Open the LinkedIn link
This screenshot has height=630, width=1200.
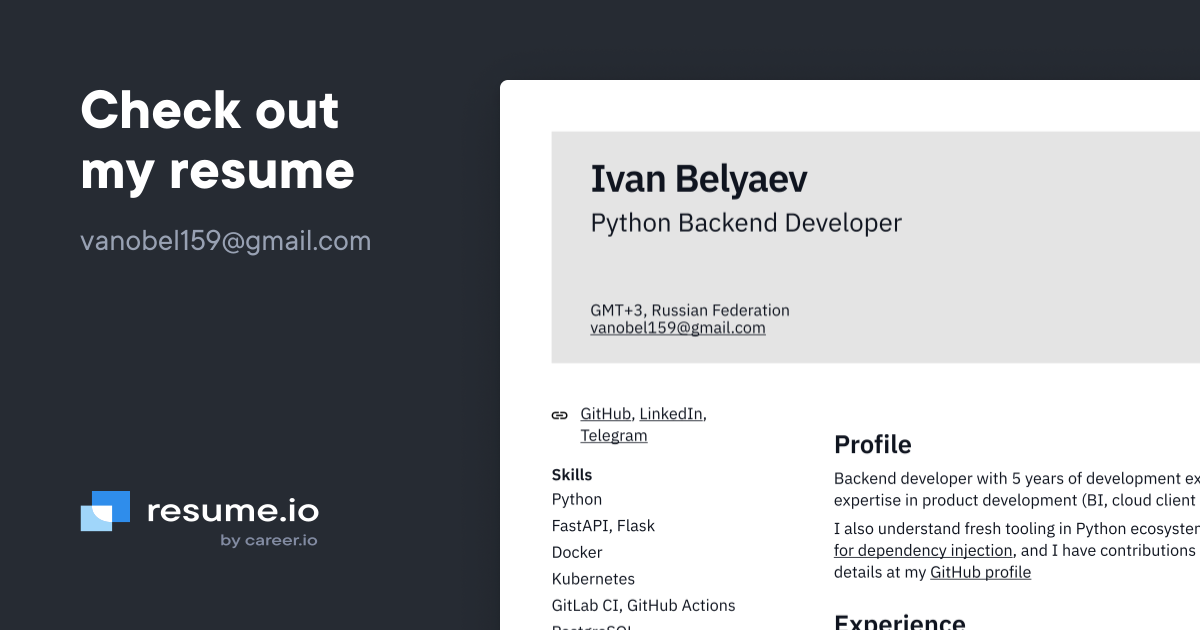coord(671,414)
